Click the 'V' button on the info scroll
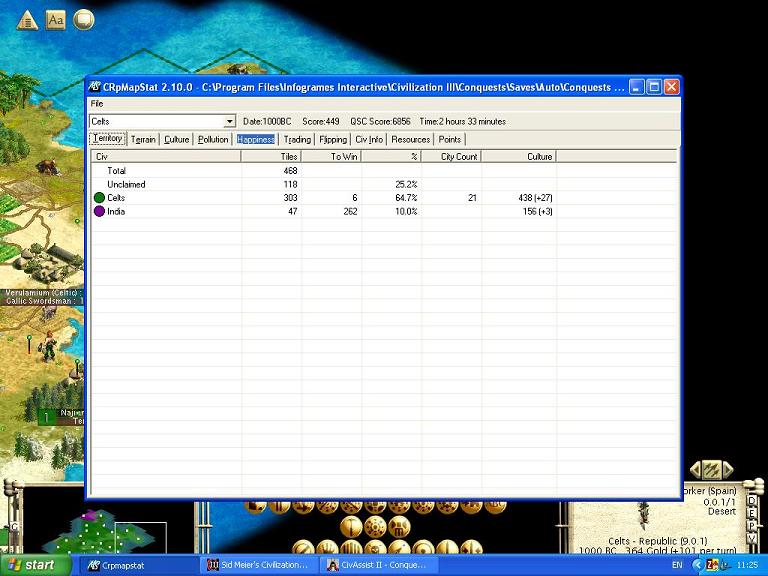This screenshot has height=576, width=768. pyautogui.click(x=751, y=538)
